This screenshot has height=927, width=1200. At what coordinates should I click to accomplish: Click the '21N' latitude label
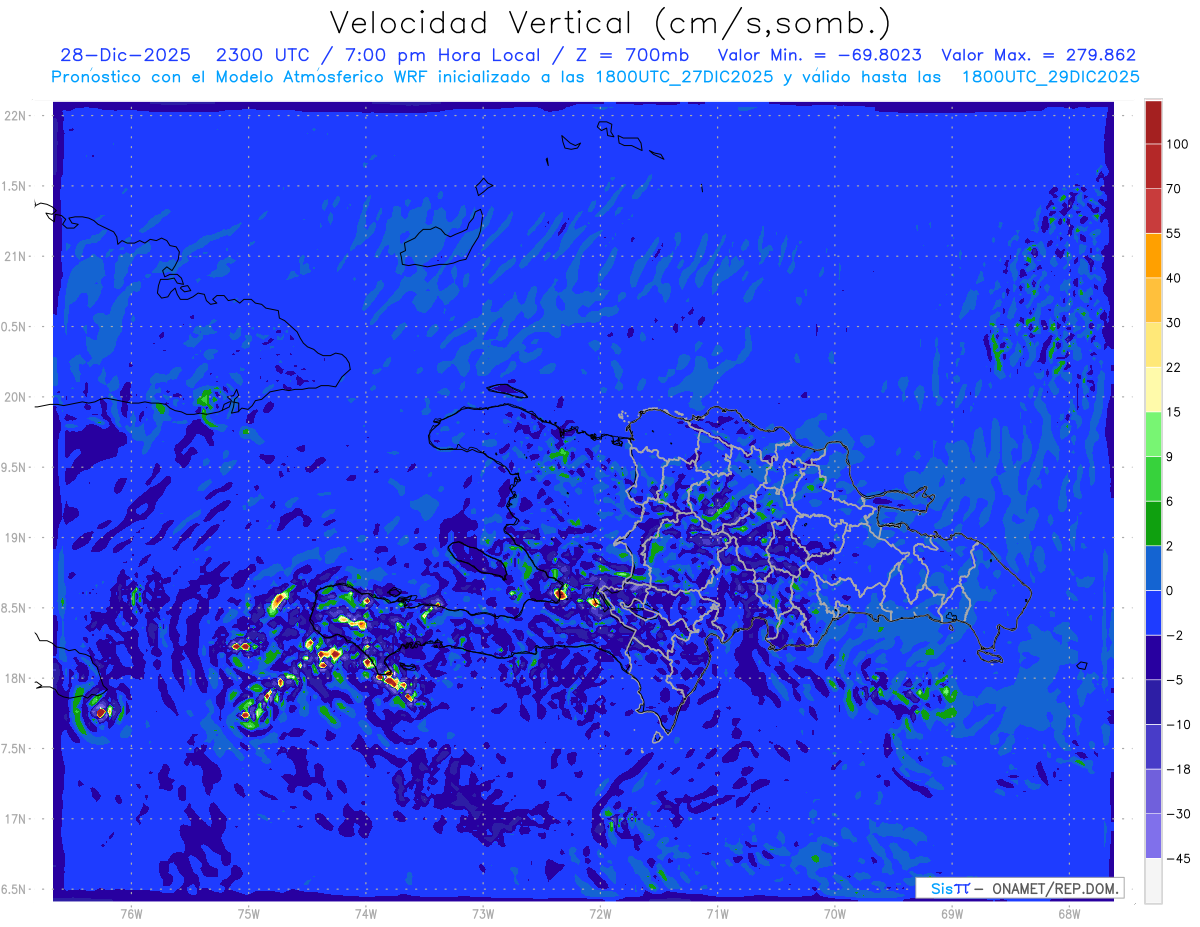(14, 256)
